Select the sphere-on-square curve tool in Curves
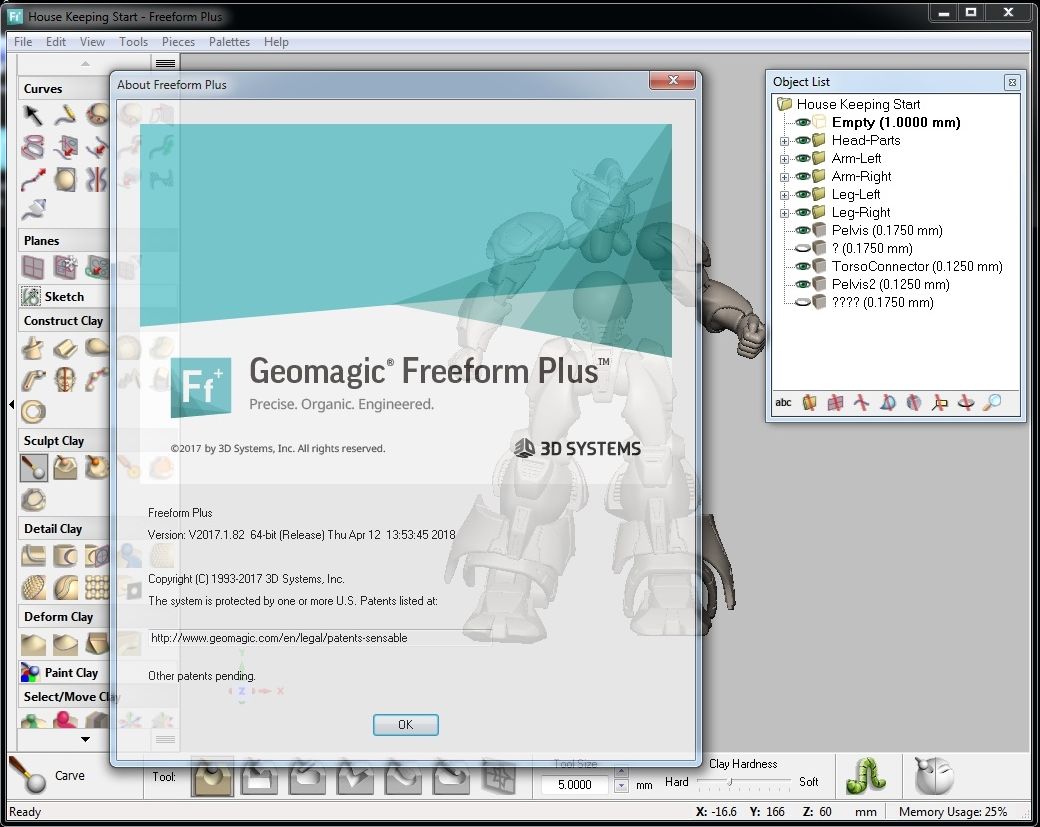Viewport: 1040px width, 827px height. pos(65,179)
